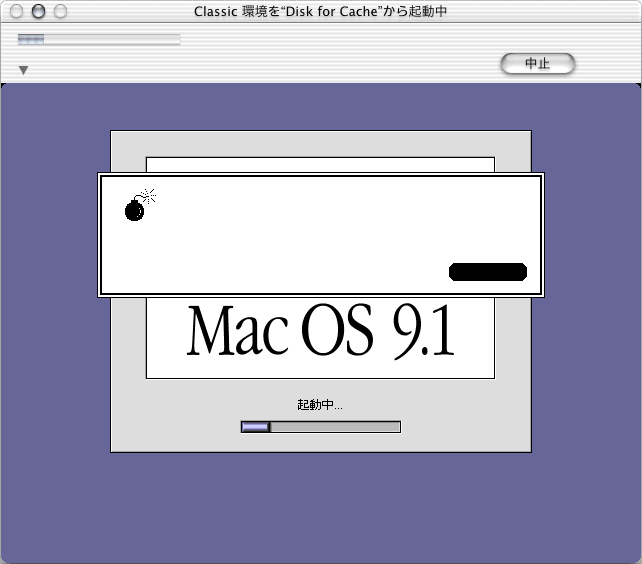Click the window title Classic 環境を"Disk for Cache"から起動中
This screenshot has width=642, height=564.
(x=320, y=11)
